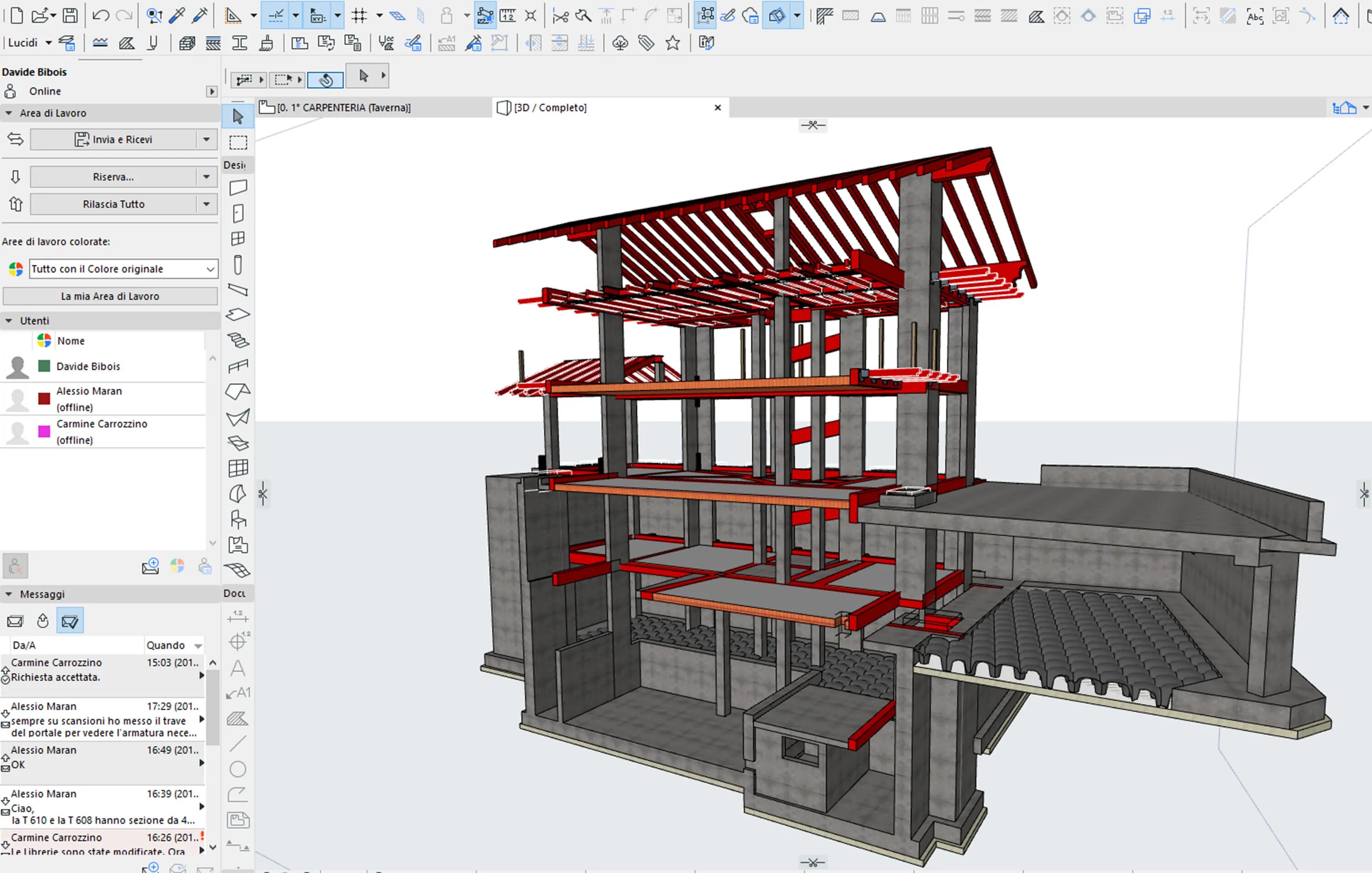Collapse the Messaggi section
Image resolution: width=1372 pixels, height=873 pixels.
(x=9, y=594)
